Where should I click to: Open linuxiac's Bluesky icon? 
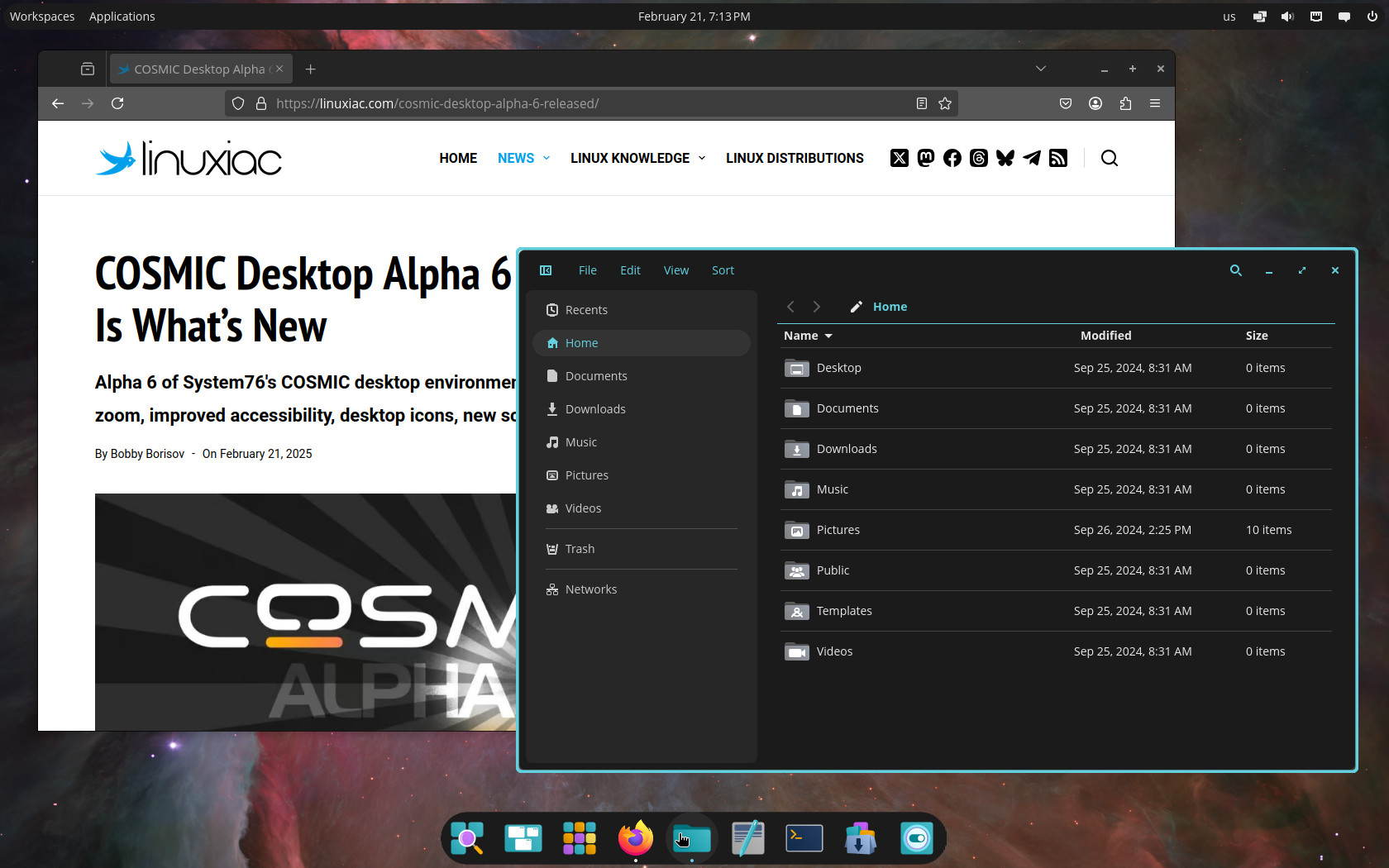click(x=1005, y=158)
